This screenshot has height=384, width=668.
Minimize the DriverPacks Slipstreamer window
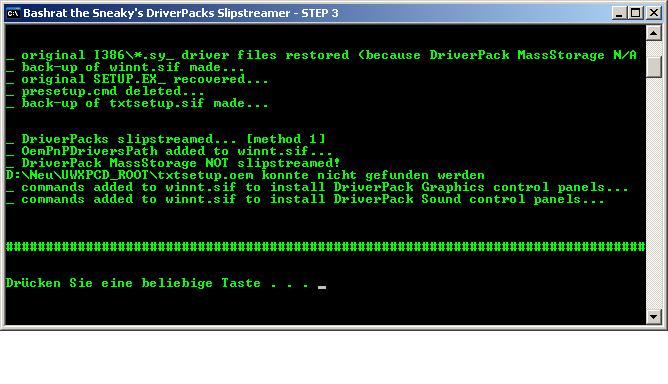pyautogui.click(x=619, y=13)
